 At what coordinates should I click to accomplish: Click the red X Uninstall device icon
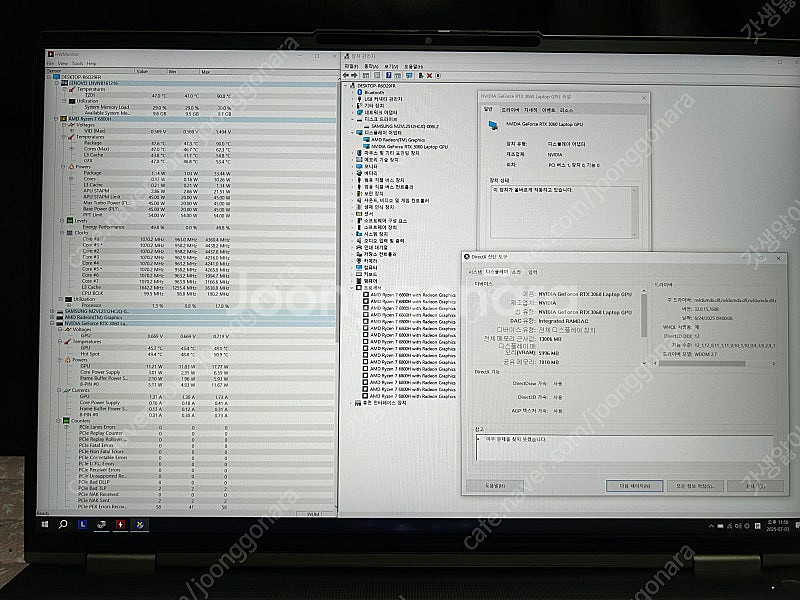(x=430, y=76)
